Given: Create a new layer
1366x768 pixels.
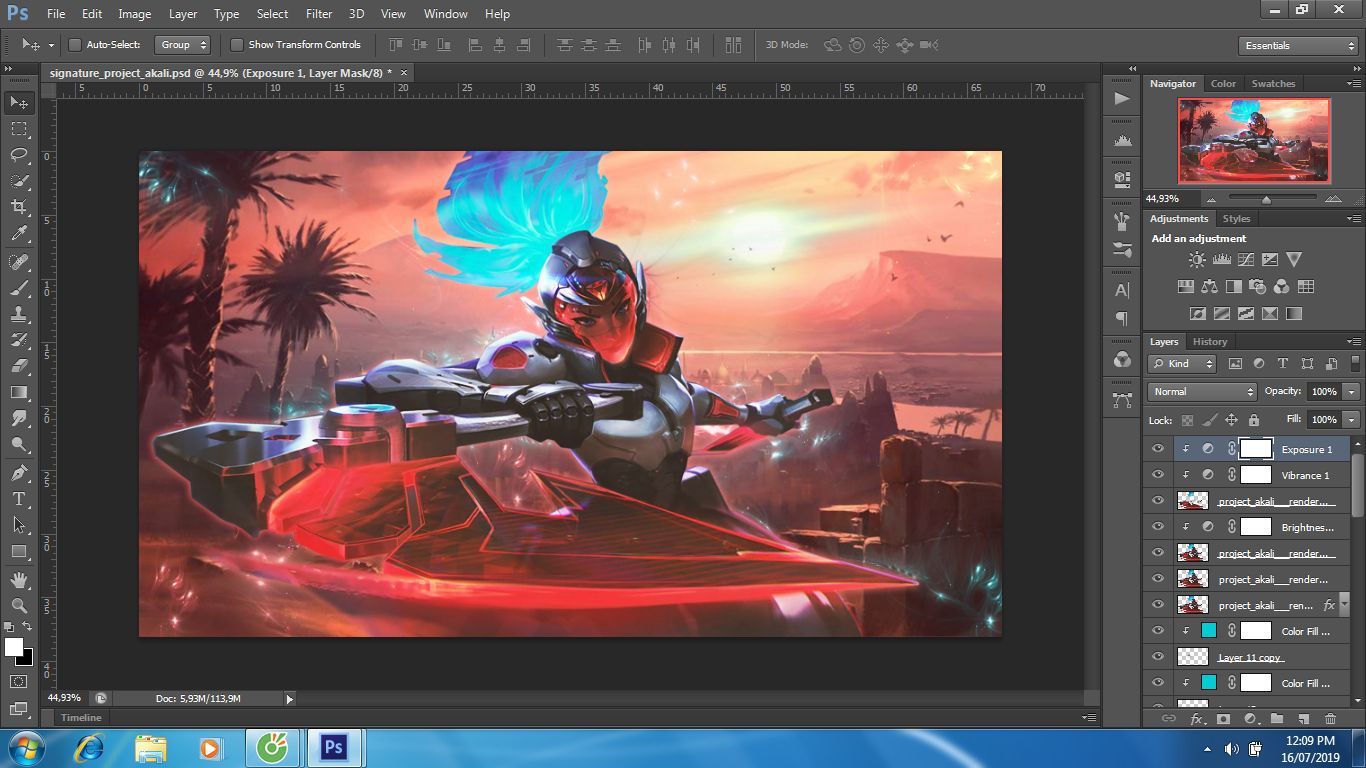Looking at the screenshot, I should [x=1303, y=719].
